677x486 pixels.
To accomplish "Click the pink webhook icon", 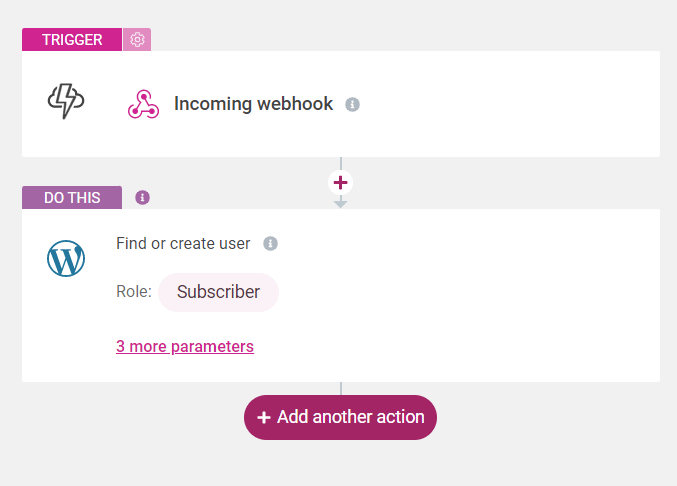I will tap(143, 104).
